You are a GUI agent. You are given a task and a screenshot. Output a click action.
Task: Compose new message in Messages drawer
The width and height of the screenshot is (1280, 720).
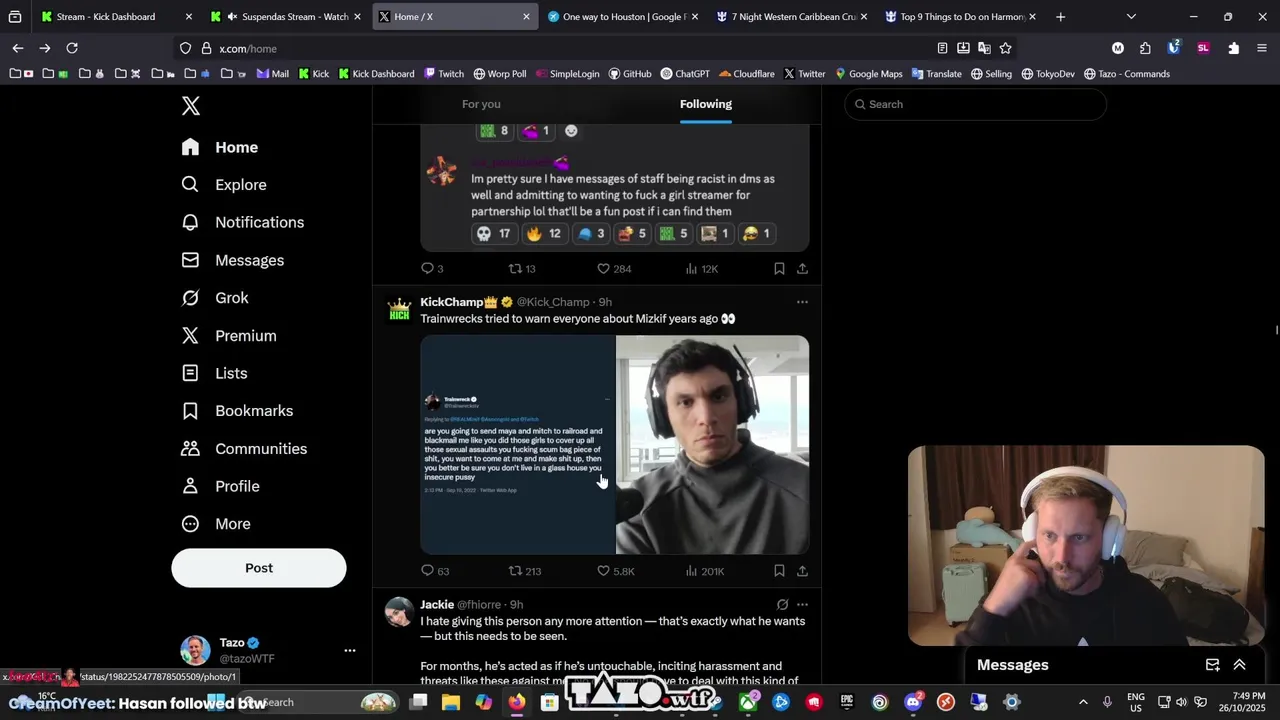(x=1213, y=665)
